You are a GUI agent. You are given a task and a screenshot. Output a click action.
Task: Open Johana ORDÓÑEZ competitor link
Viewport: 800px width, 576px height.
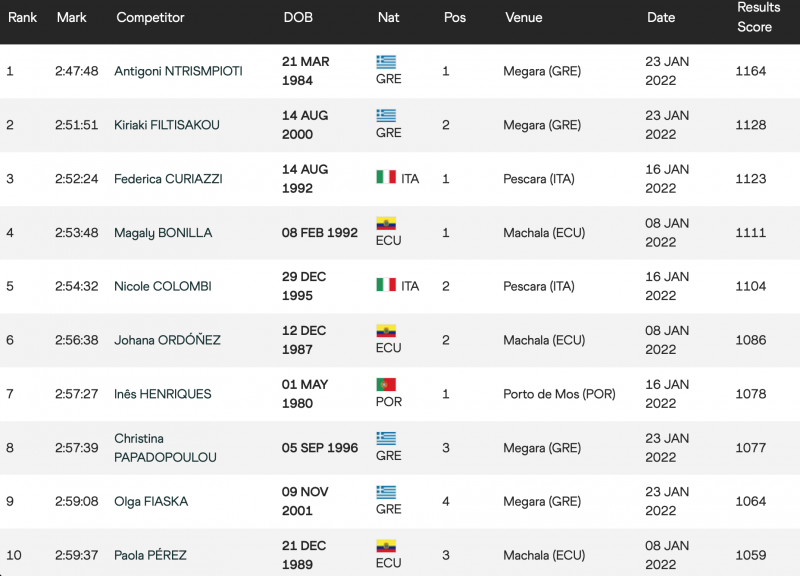(x=167, y=340)
